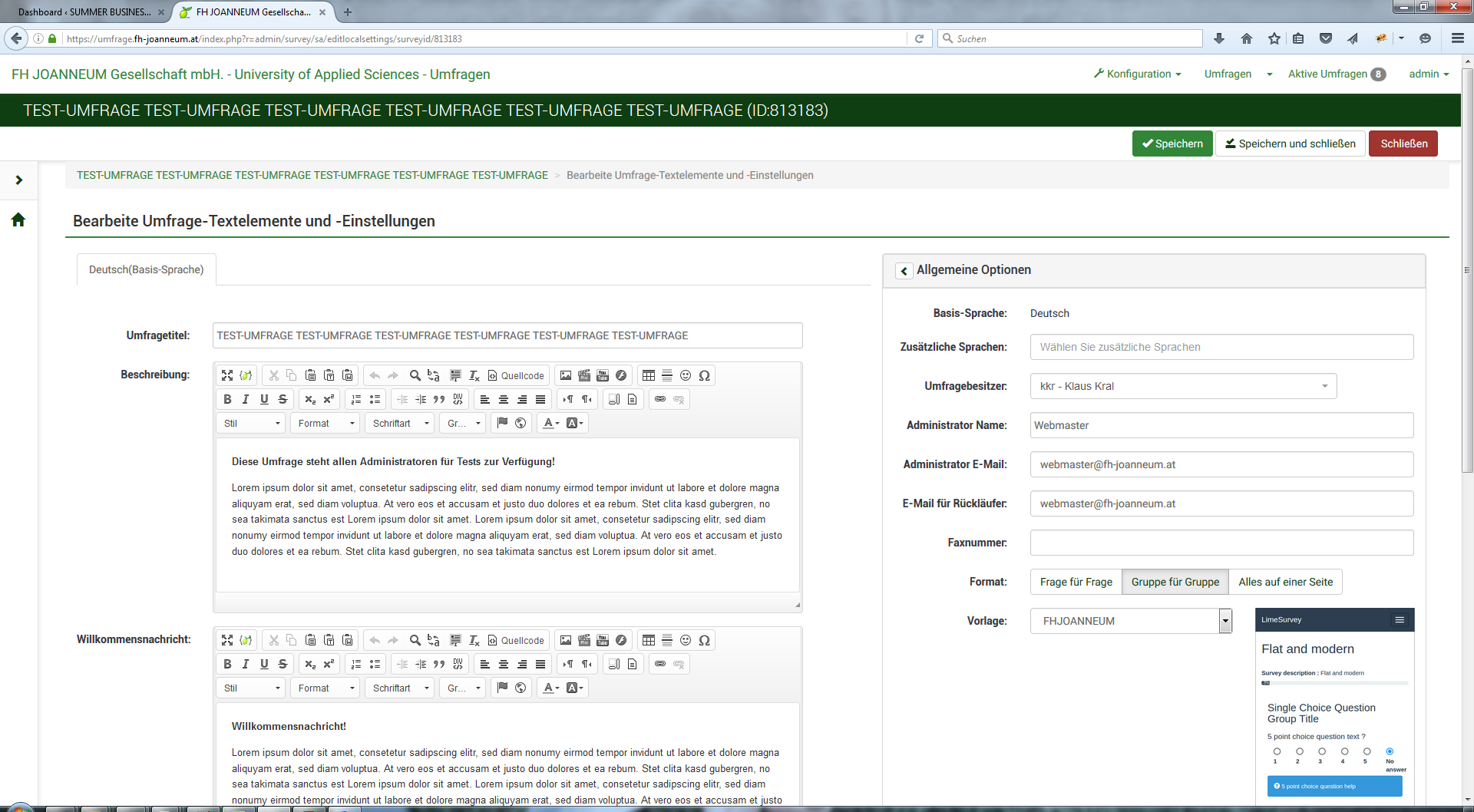Open the Konfiguration menu
The width and height of the screenshot is (1474, 812).
pyautogui.click(x=1138, y=74)
